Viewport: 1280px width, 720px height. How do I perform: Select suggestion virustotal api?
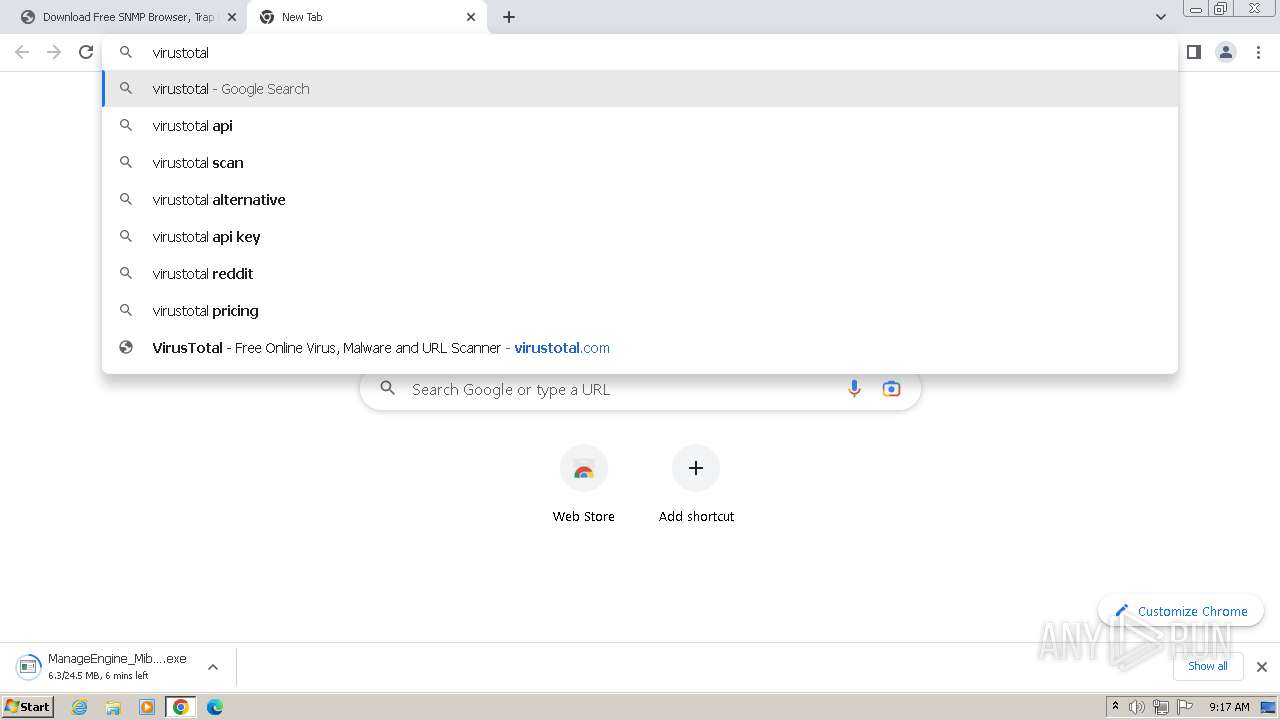(x=640, y=126)
